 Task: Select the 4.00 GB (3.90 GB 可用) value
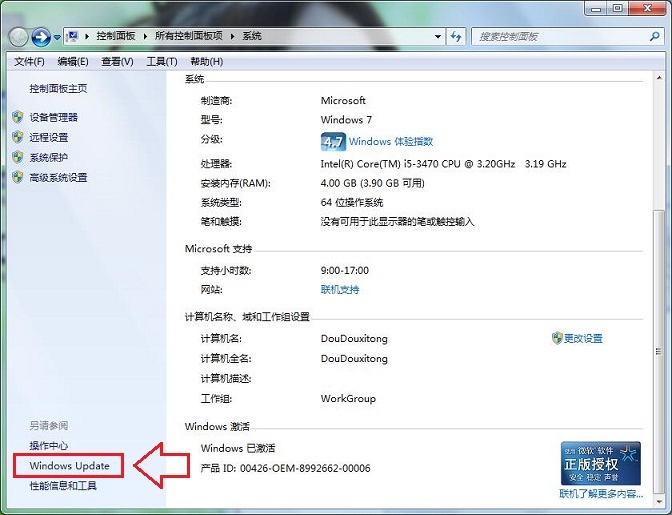click(372, 183)
